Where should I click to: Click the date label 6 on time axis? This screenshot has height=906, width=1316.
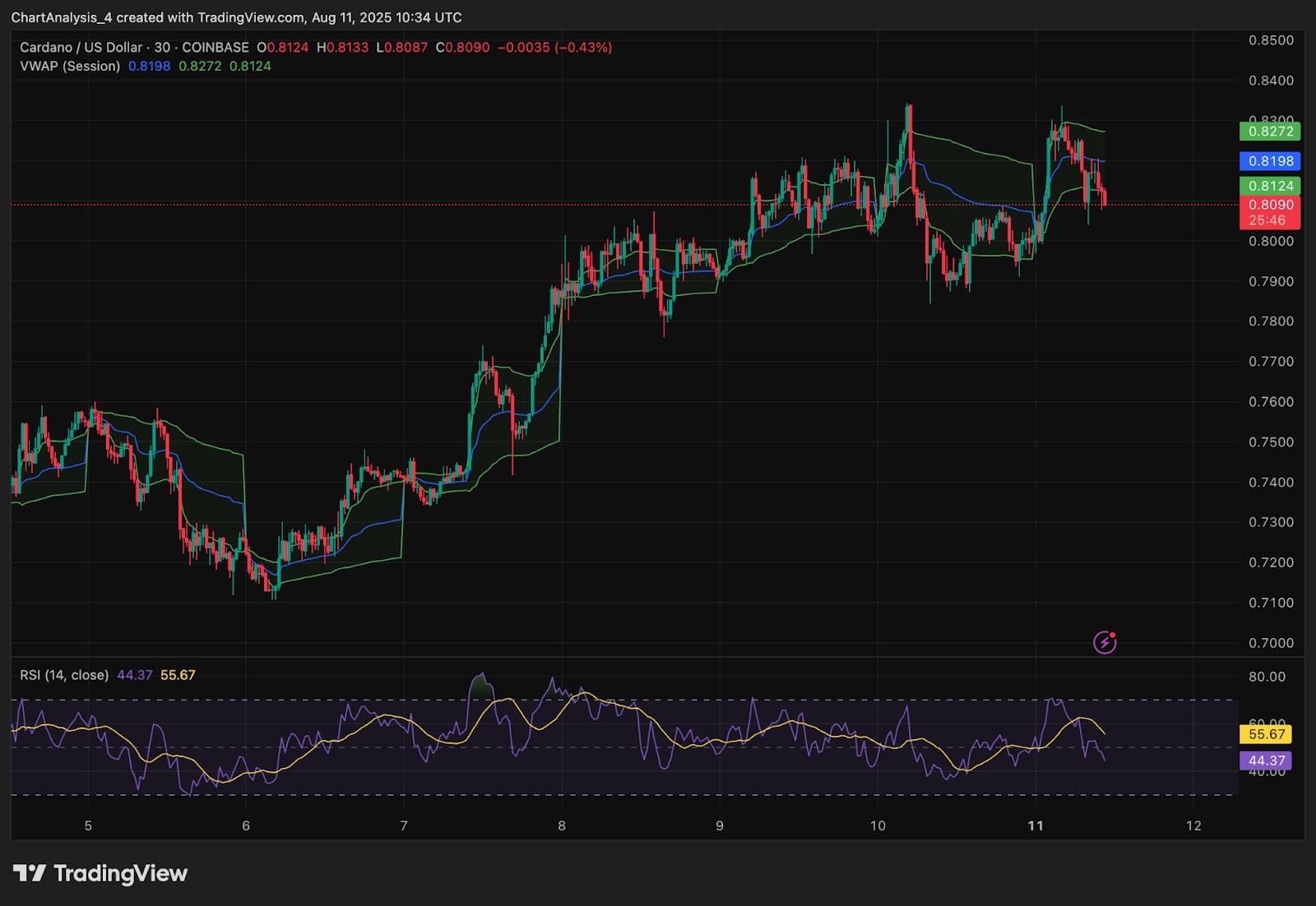tap(246, 825)
